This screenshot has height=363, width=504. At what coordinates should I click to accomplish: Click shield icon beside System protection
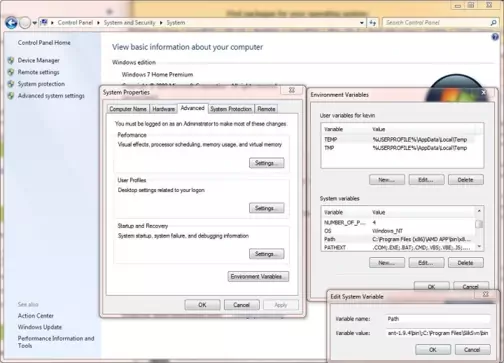tap(11, 84)
